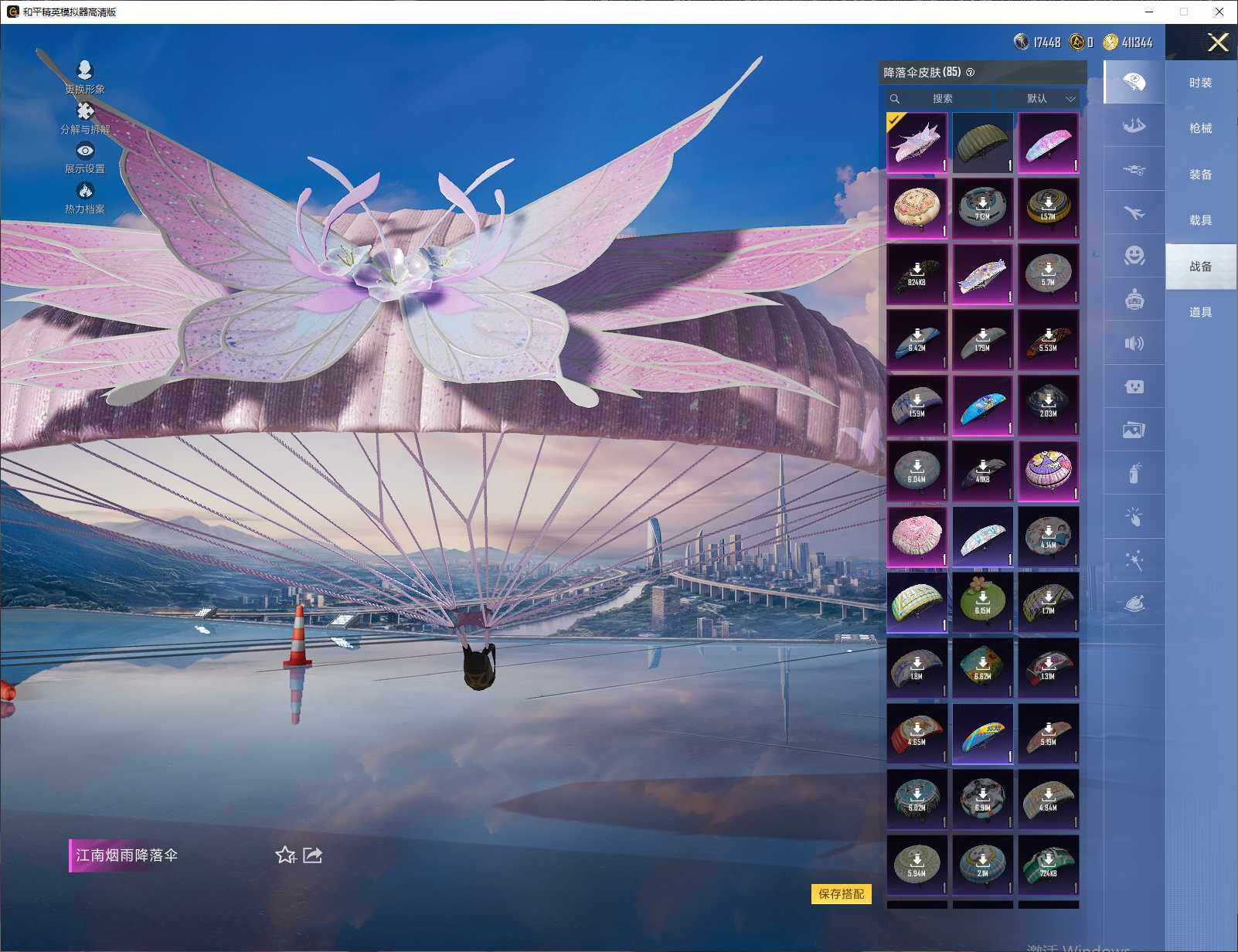Select the speaker voice category icon

[1134, 343]
